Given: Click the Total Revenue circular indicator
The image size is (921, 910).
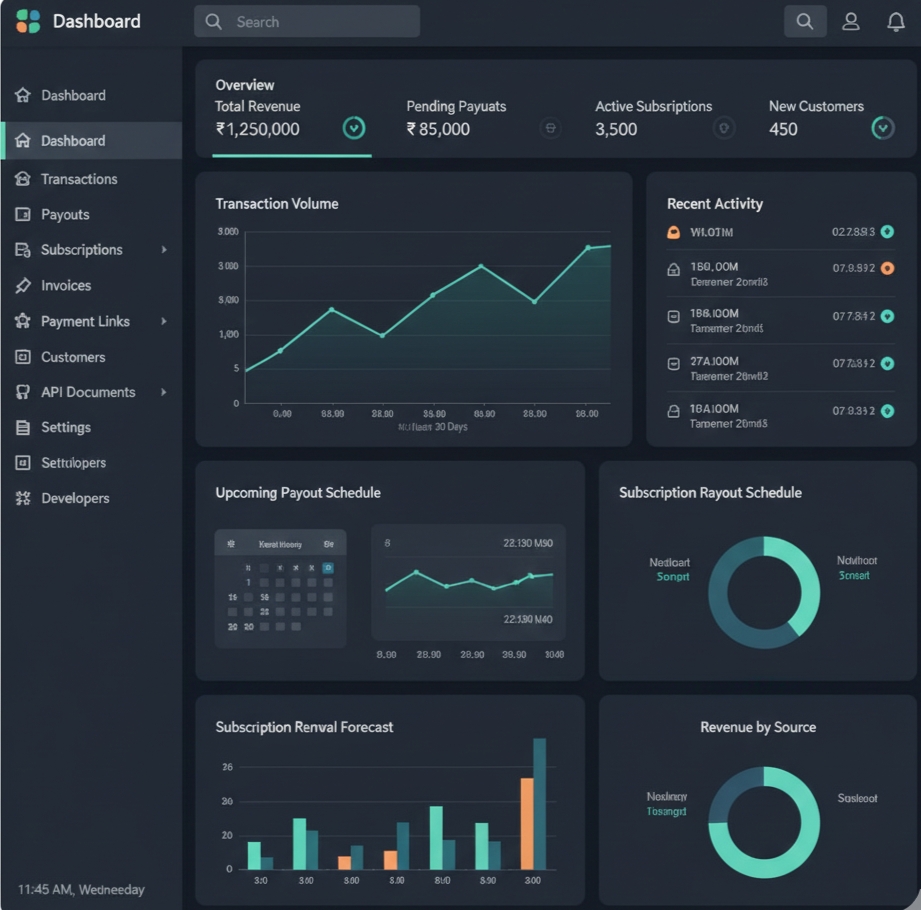Looking at the screenshot, I should [x=354, y=128].
